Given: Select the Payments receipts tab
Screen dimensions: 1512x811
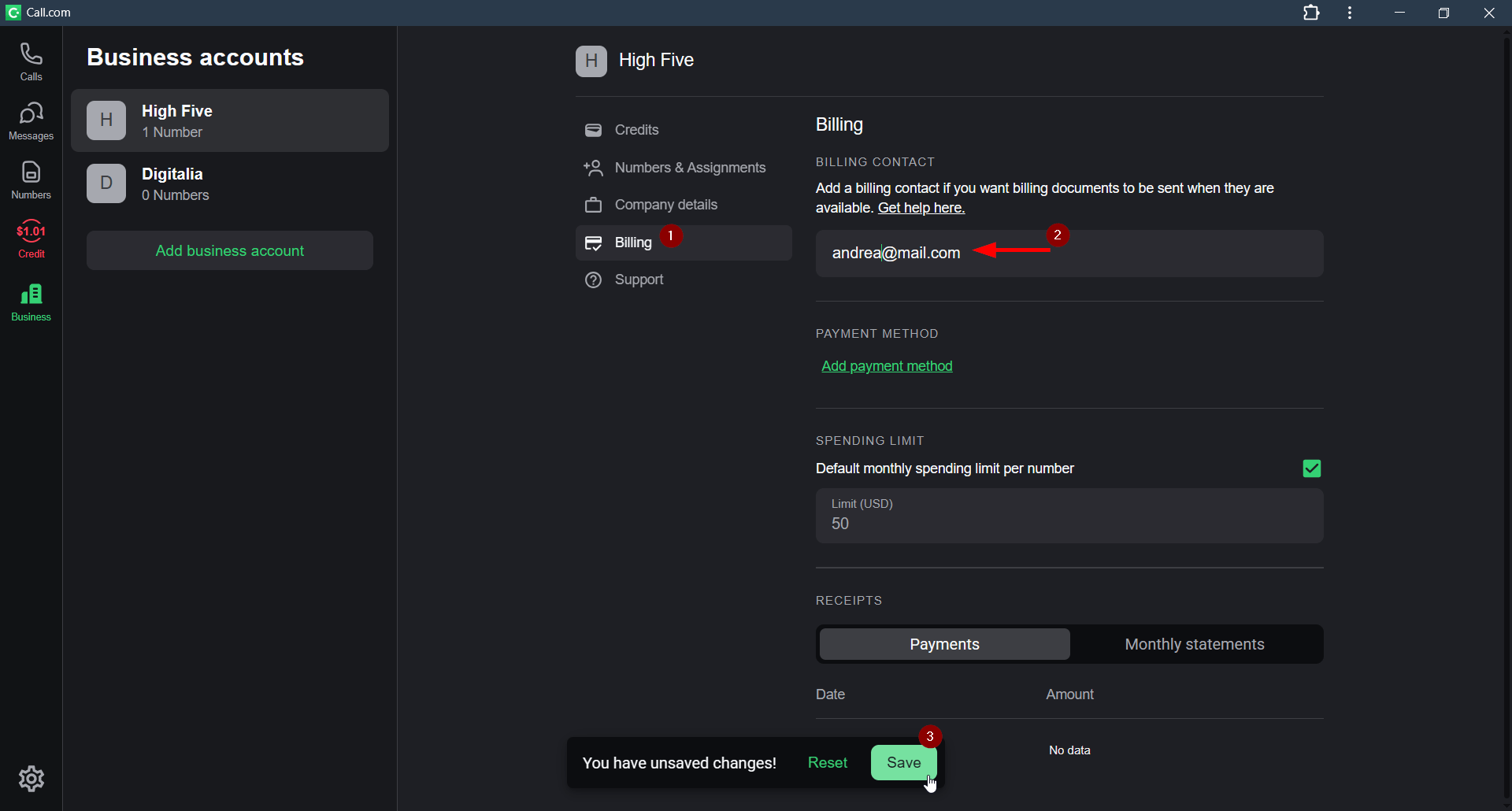Looking at the screenshot, I should coord(944,644).
